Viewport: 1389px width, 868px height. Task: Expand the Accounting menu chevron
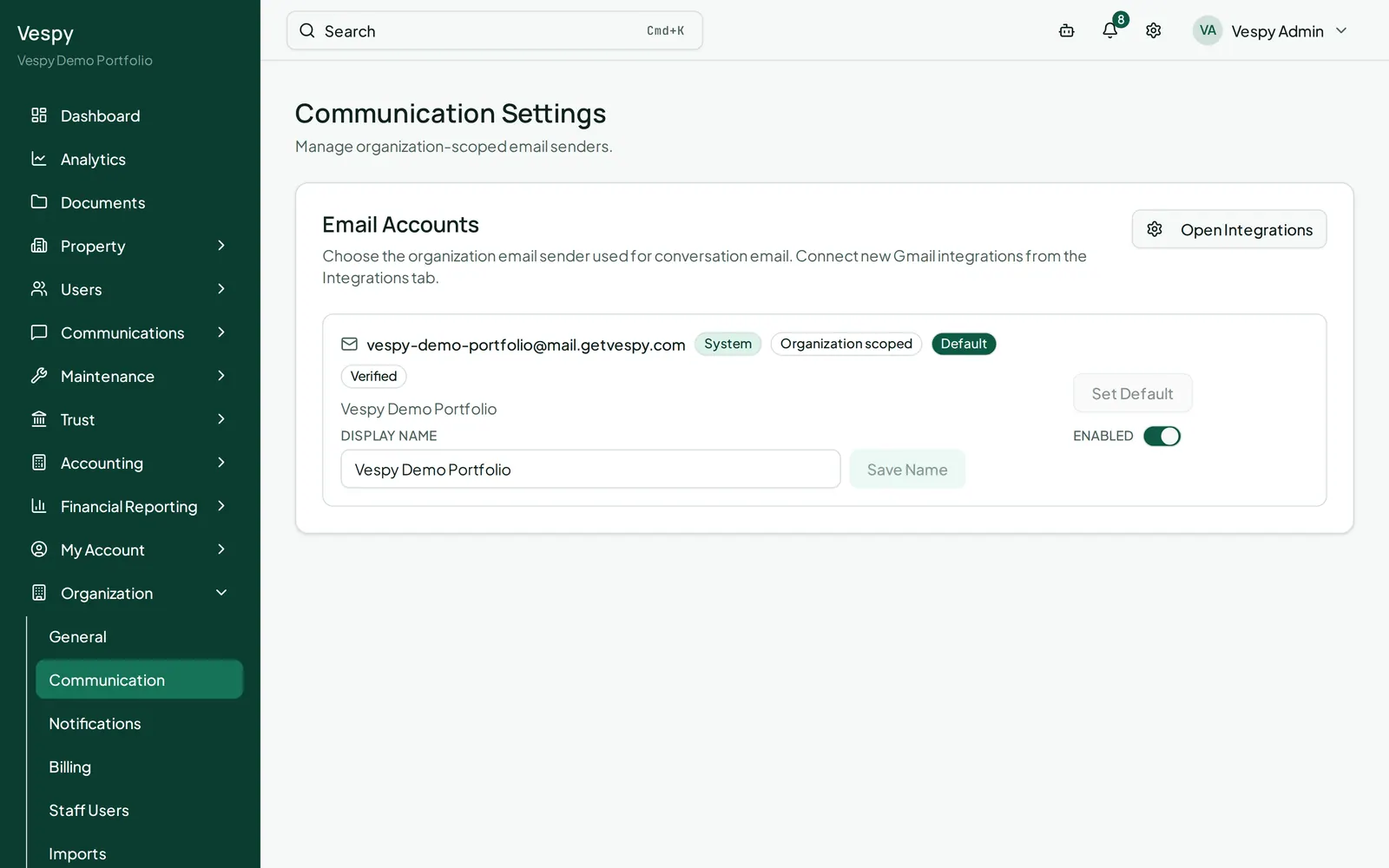(221, 463)
